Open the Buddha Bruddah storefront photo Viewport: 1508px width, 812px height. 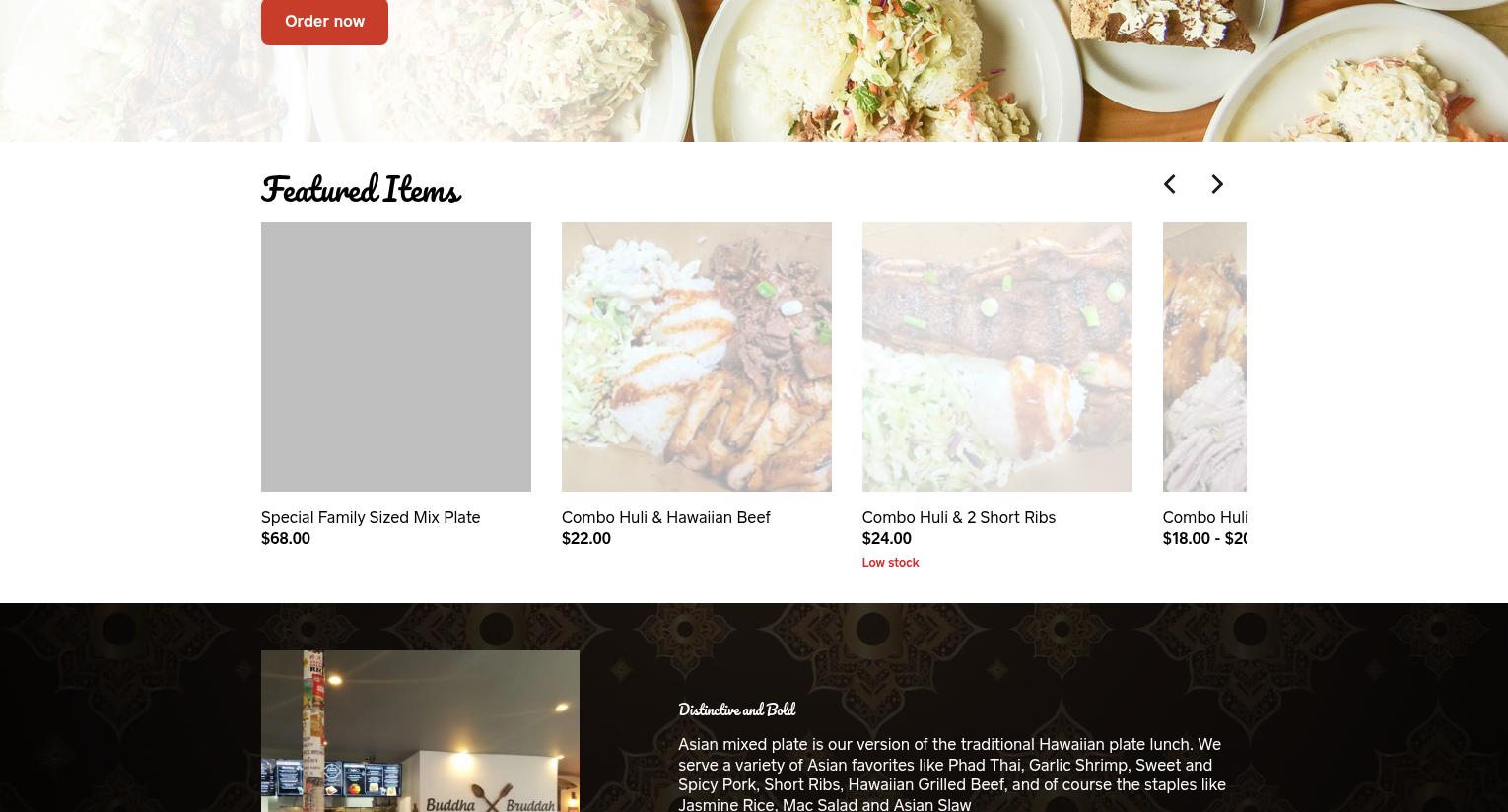(421, 731)
